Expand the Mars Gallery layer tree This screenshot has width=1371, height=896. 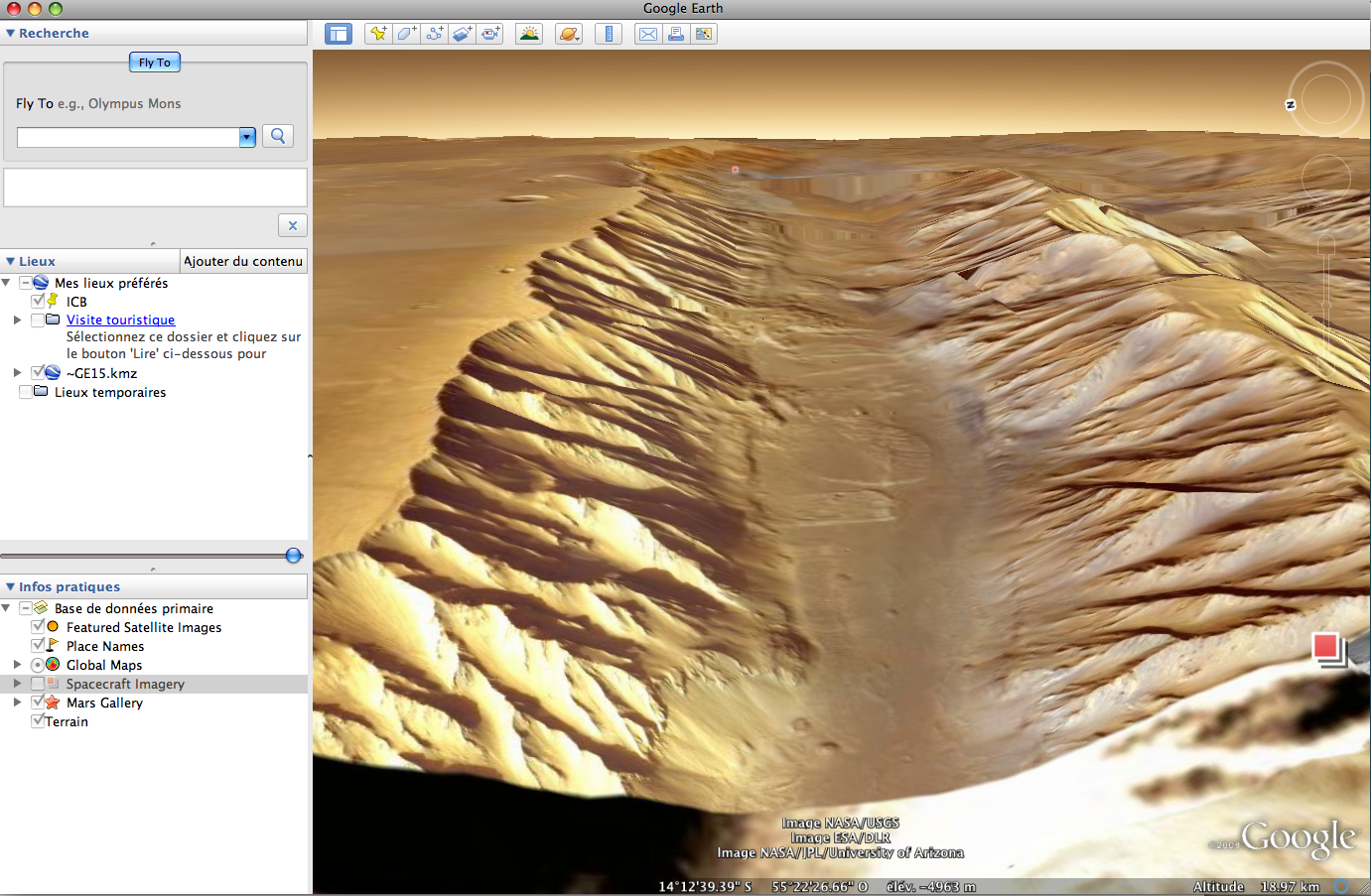coord(17,703)
